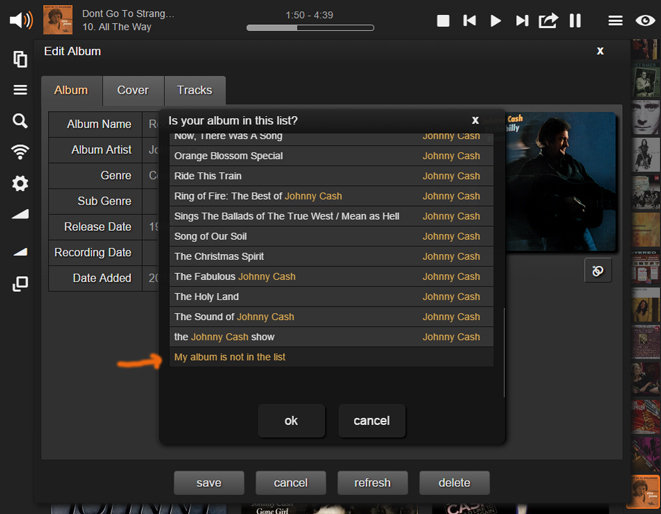Click the Release Date row label
This screenshot has width=661, height=514.
click(x=98, y=227)
